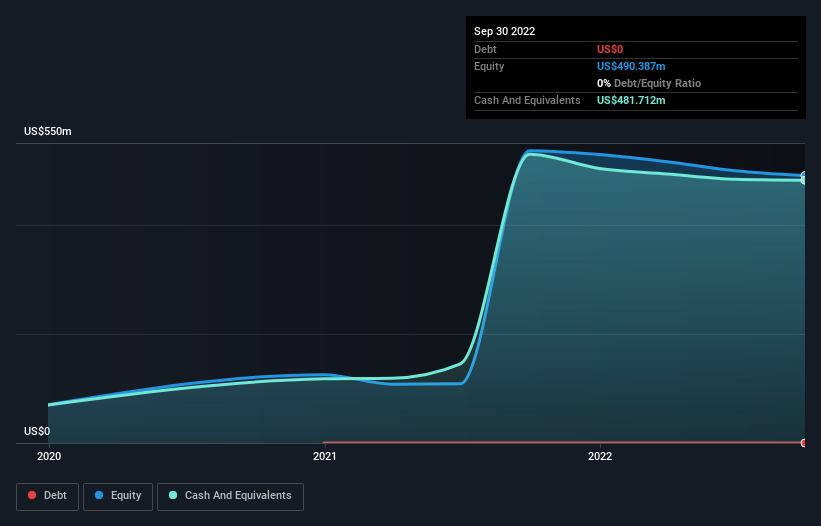Image resolution: width=821 pixels, height=526 pixels.
Task: Click the US$481.712m cash value
Action: pos(631,100)
